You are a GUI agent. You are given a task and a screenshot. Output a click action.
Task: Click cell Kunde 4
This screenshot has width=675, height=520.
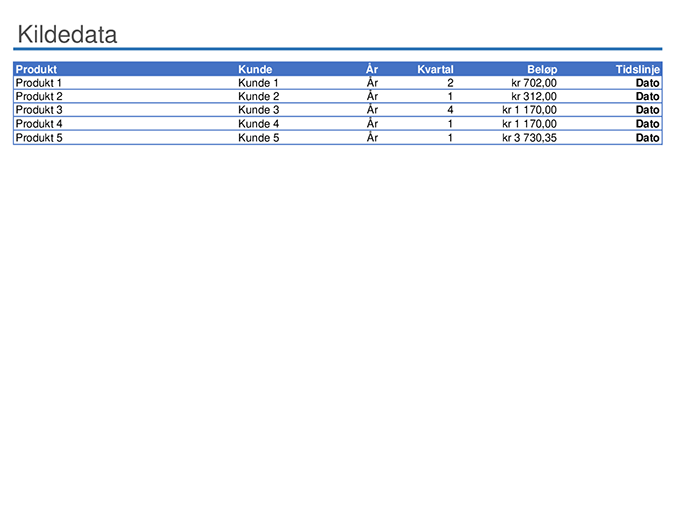(x=259, y=124)
